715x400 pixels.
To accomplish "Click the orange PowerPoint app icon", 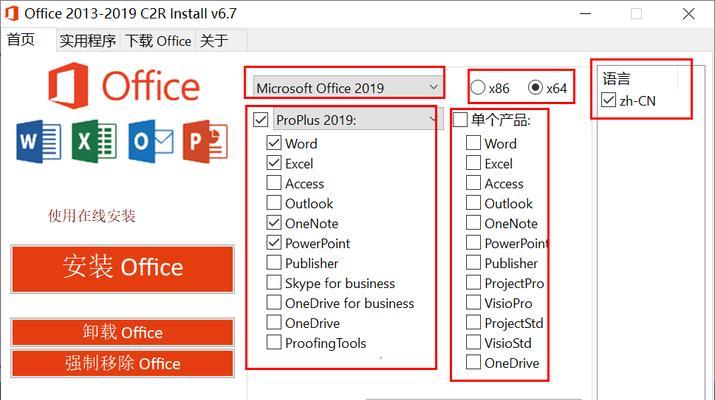I will 205,141.
